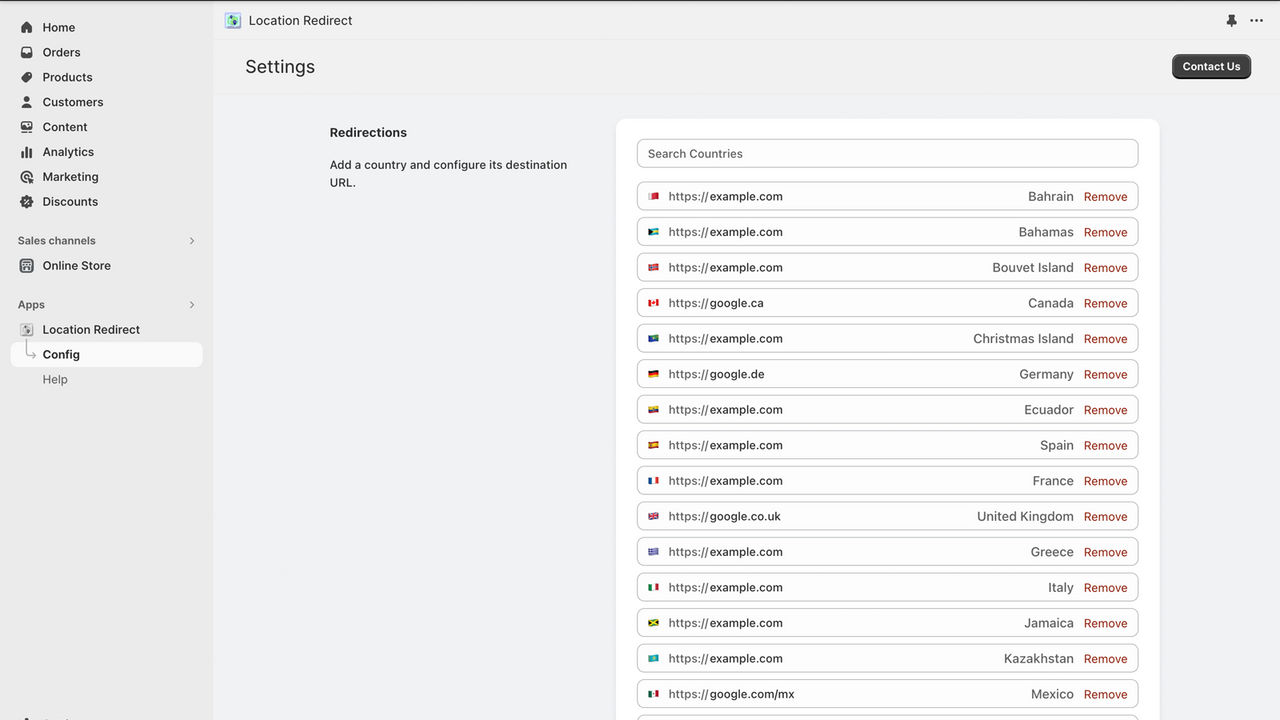Remove the Bahrain redirection
The image size is (1280, 720).
[1105, 197]
